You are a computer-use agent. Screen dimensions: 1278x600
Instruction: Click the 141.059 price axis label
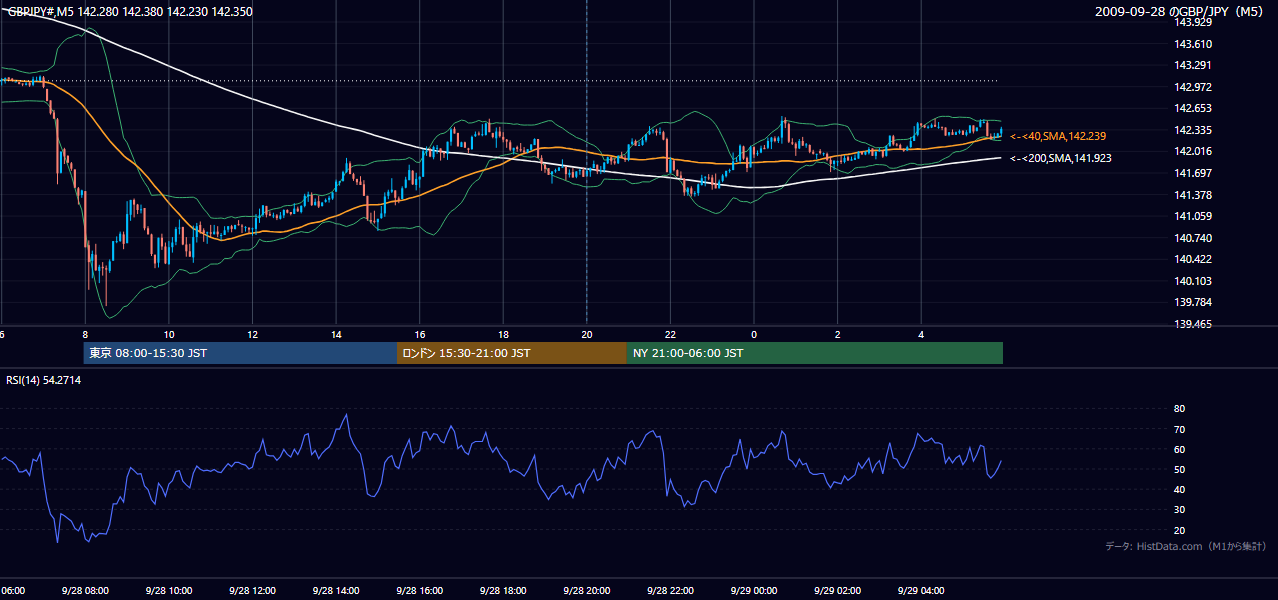1194,216
